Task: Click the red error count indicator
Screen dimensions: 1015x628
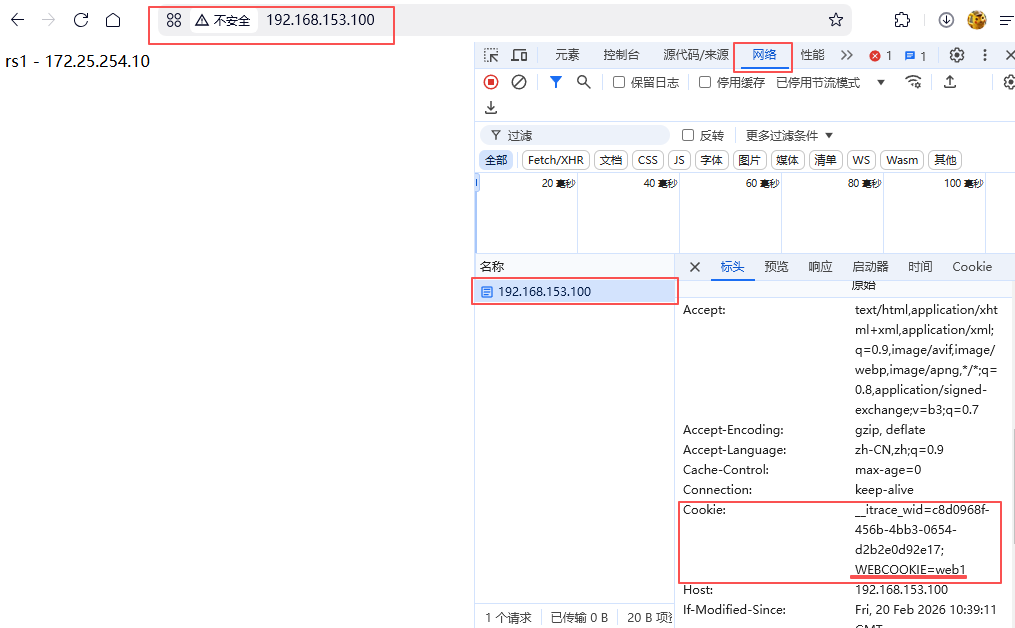Action: pyautogui.click(x=881, y=56)
